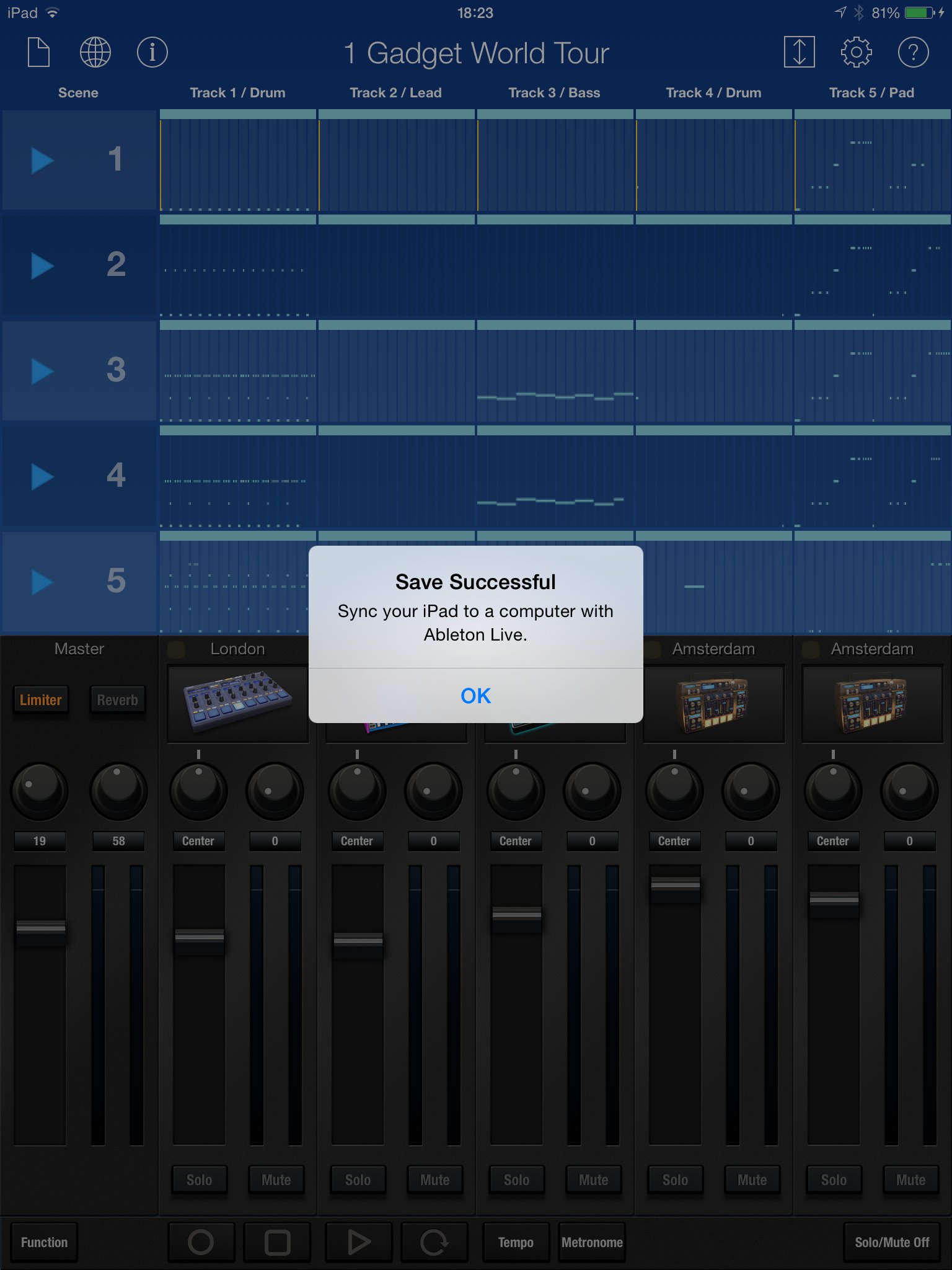This screenshot has height=1270, width=952.
Task: Grab the Track 1 London volume fader
Action: [x=199, y=941]
